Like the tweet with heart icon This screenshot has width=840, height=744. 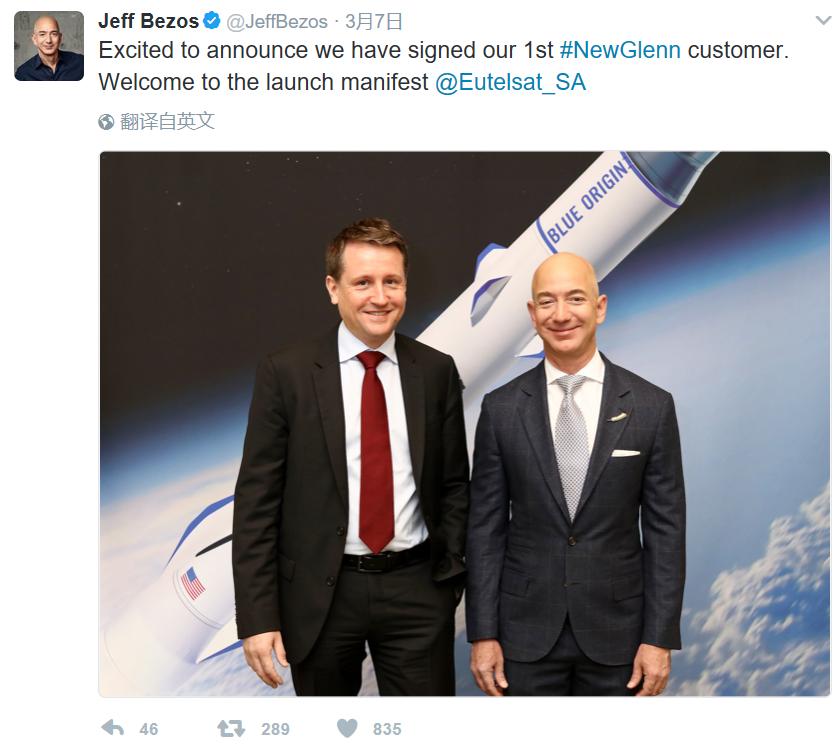[x=347, y=728]
